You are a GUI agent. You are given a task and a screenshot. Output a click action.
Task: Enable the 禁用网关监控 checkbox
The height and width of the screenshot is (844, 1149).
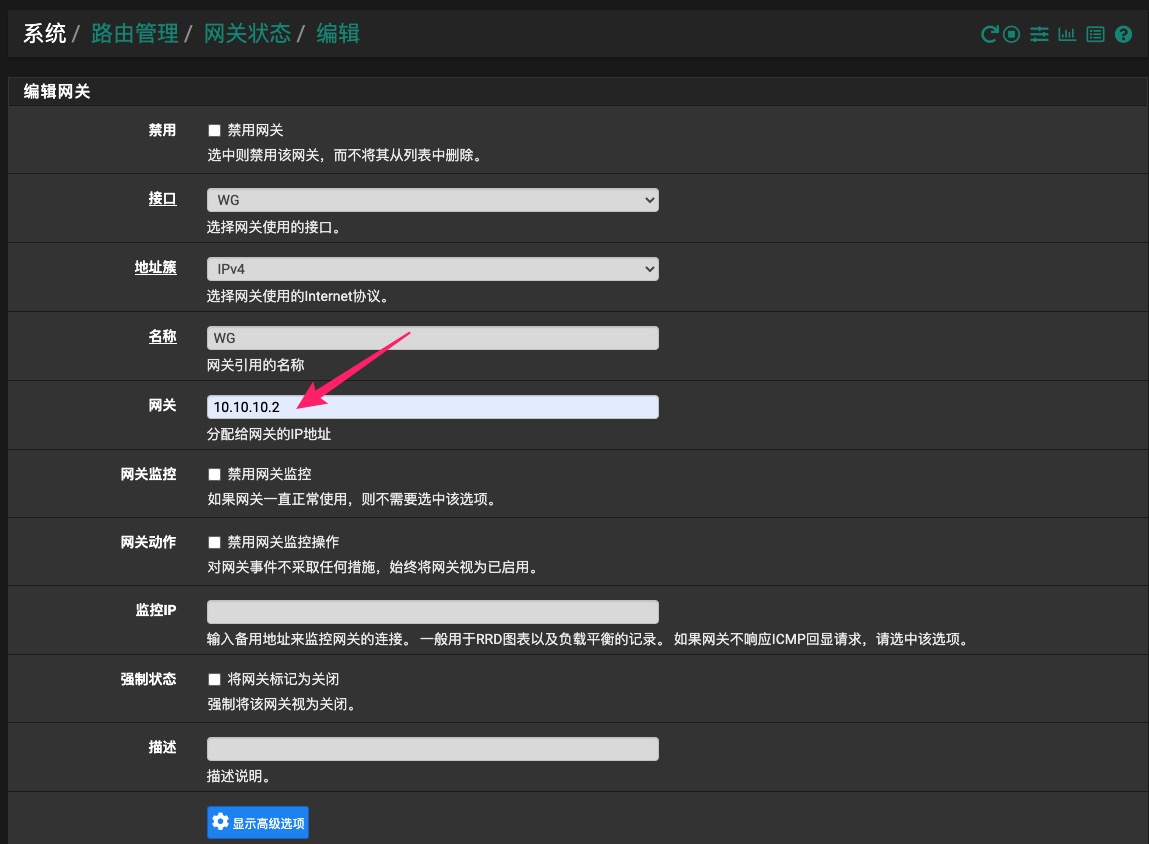click(214, 474)
